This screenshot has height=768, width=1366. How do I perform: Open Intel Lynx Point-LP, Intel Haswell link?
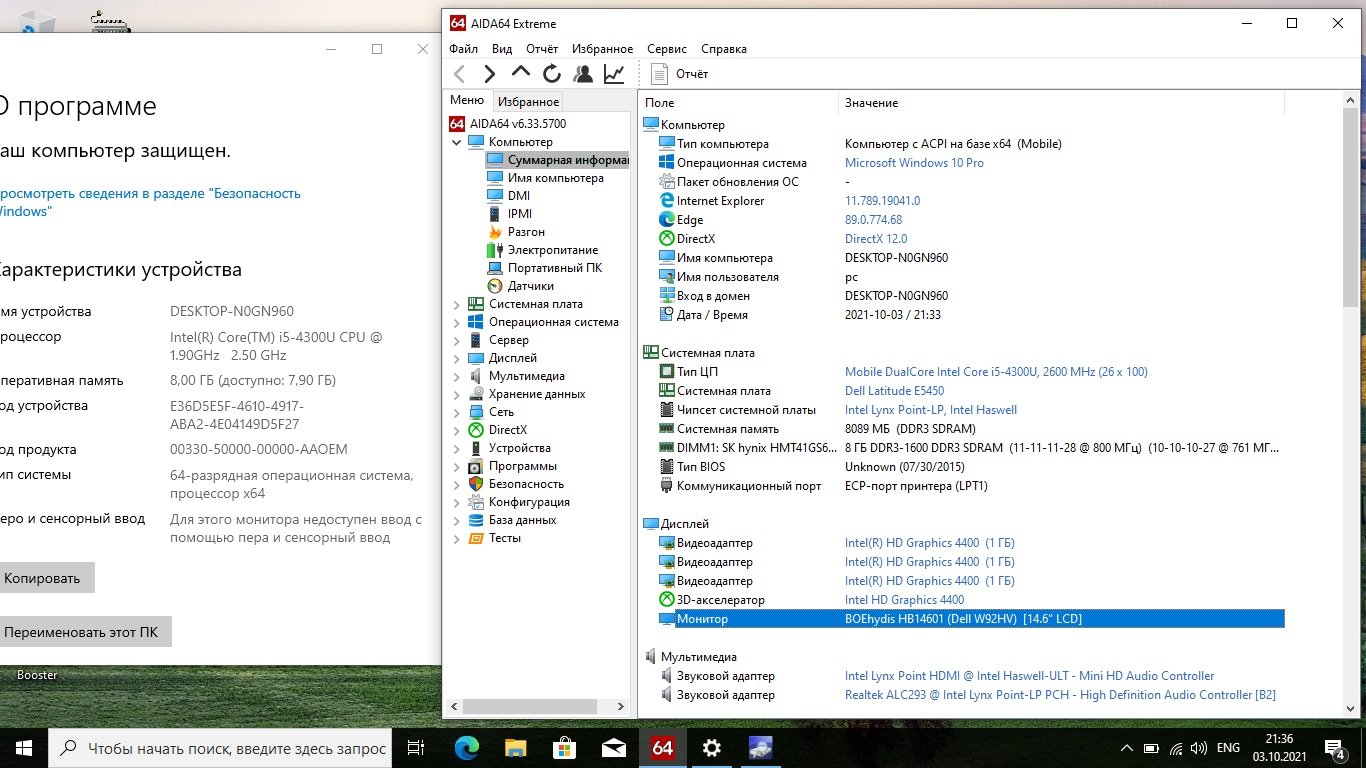click(x=931, y=410)
